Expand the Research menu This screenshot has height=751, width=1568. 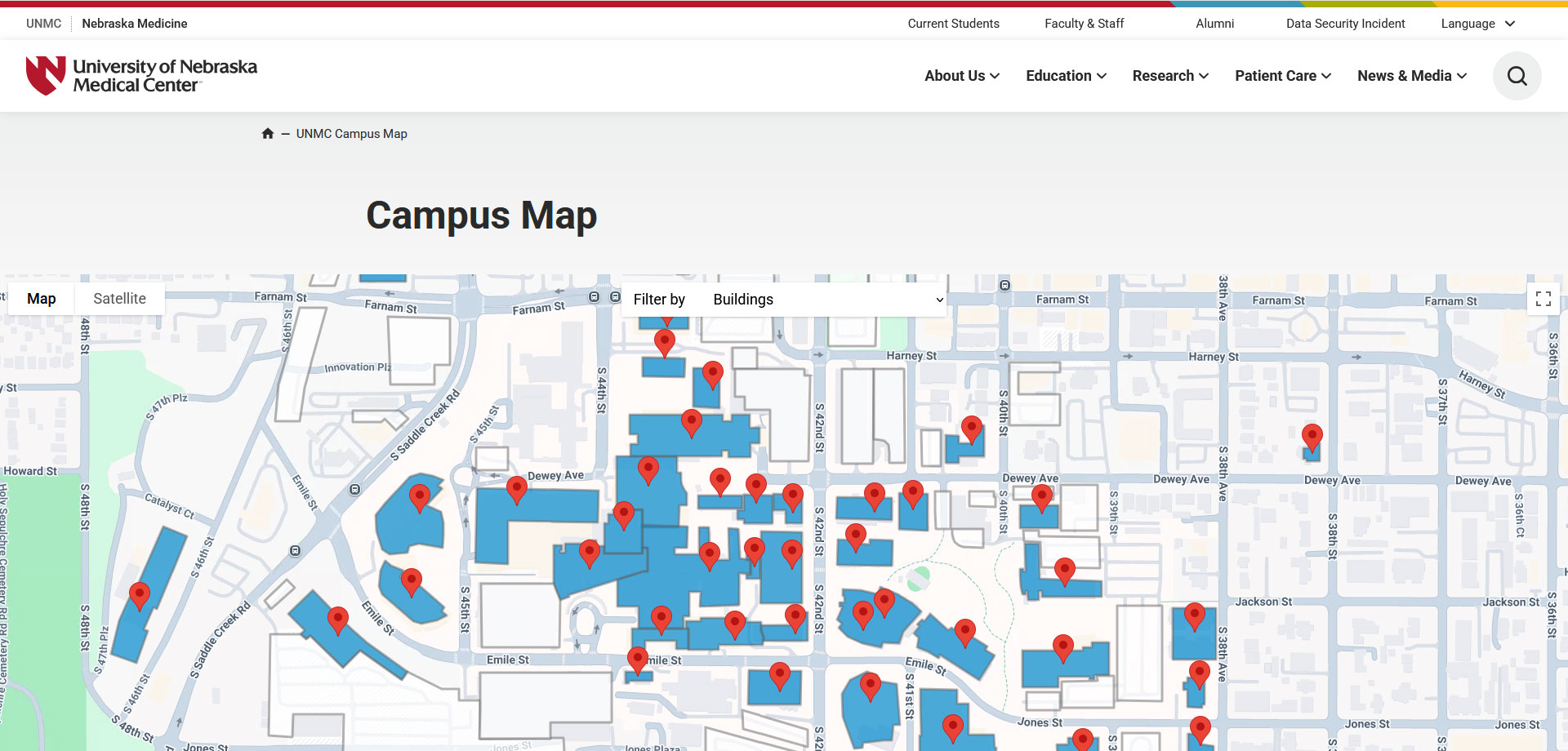(x=1170, y=76)
